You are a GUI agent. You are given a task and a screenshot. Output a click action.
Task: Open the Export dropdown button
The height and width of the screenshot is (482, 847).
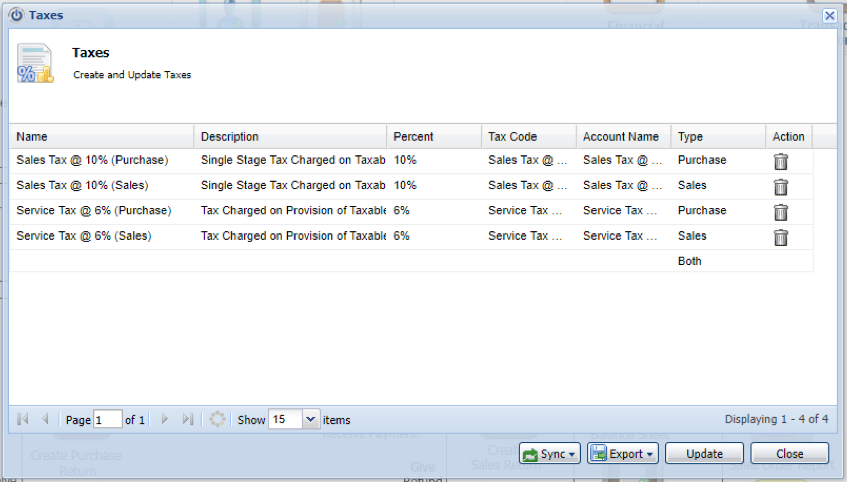point(622,454)
